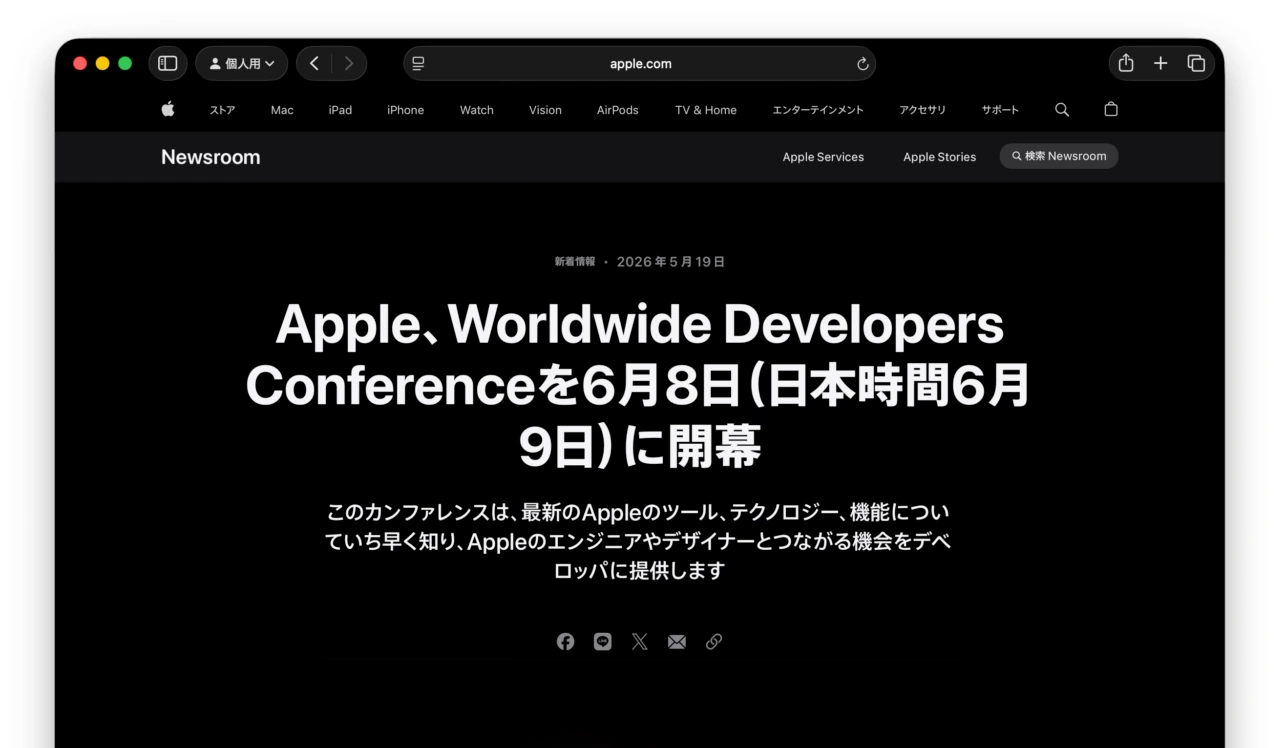This screenshot has height=748, width=1280.
Task: Open the サポート menu item
Action: 1000,110
